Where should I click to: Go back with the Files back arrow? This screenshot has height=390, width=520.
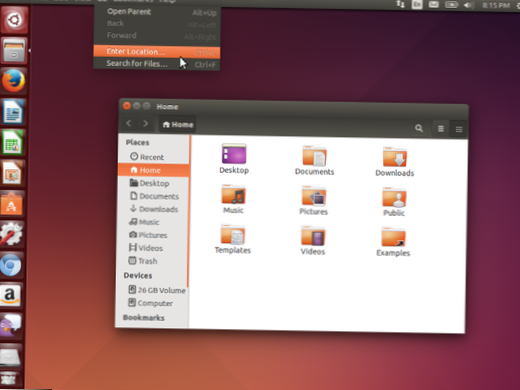tap(129, 123)
